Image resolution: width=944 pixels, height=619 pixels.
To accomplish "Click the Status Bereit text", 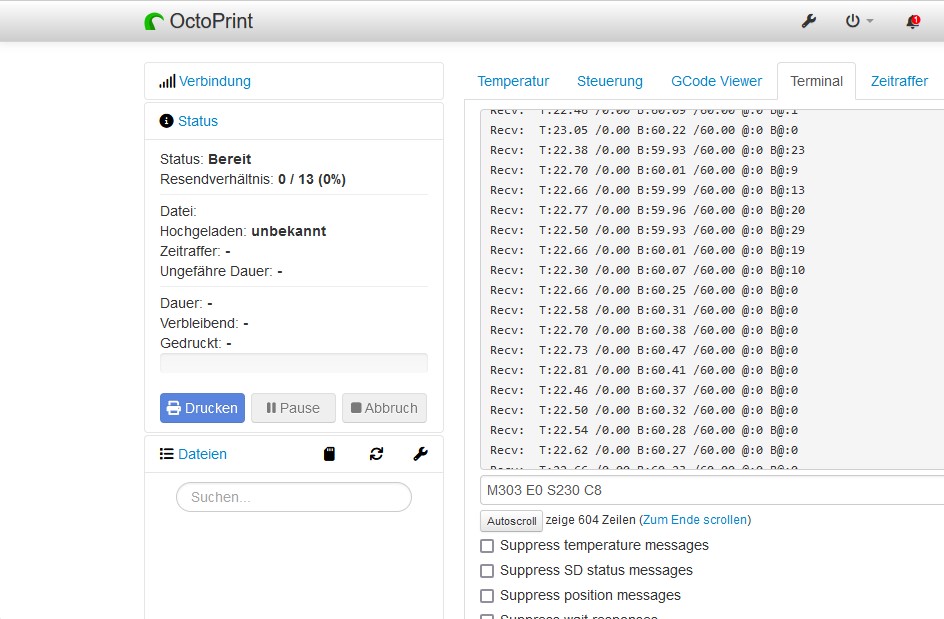I will point(205,160).
